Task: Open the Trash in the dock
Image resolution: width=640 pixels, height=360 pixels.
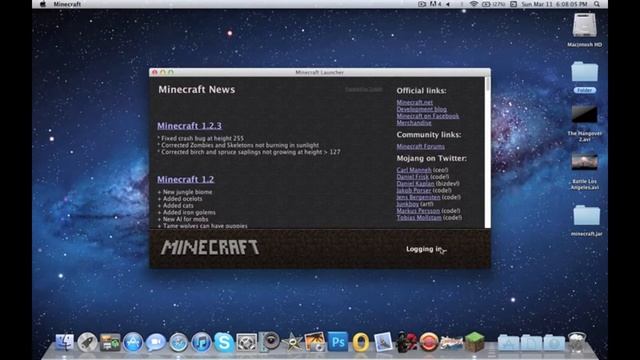Action: pyautogui.click(x=577, y=342)
